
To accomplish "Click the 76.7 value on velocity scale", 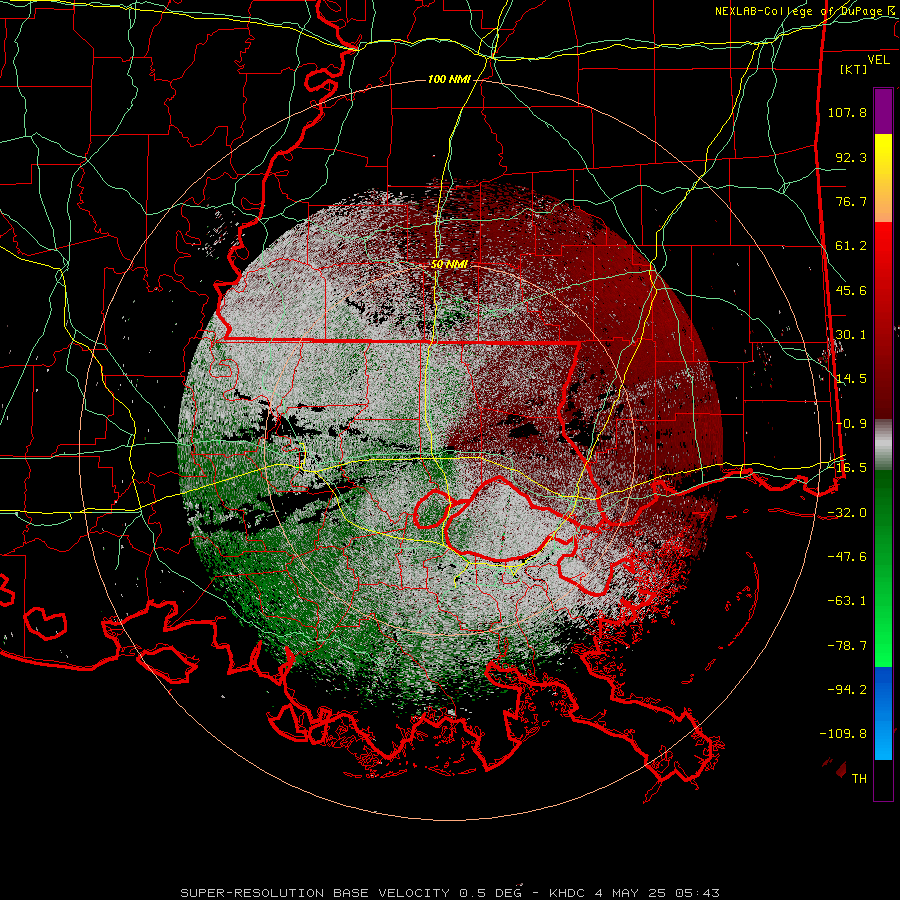I will 851,201.
